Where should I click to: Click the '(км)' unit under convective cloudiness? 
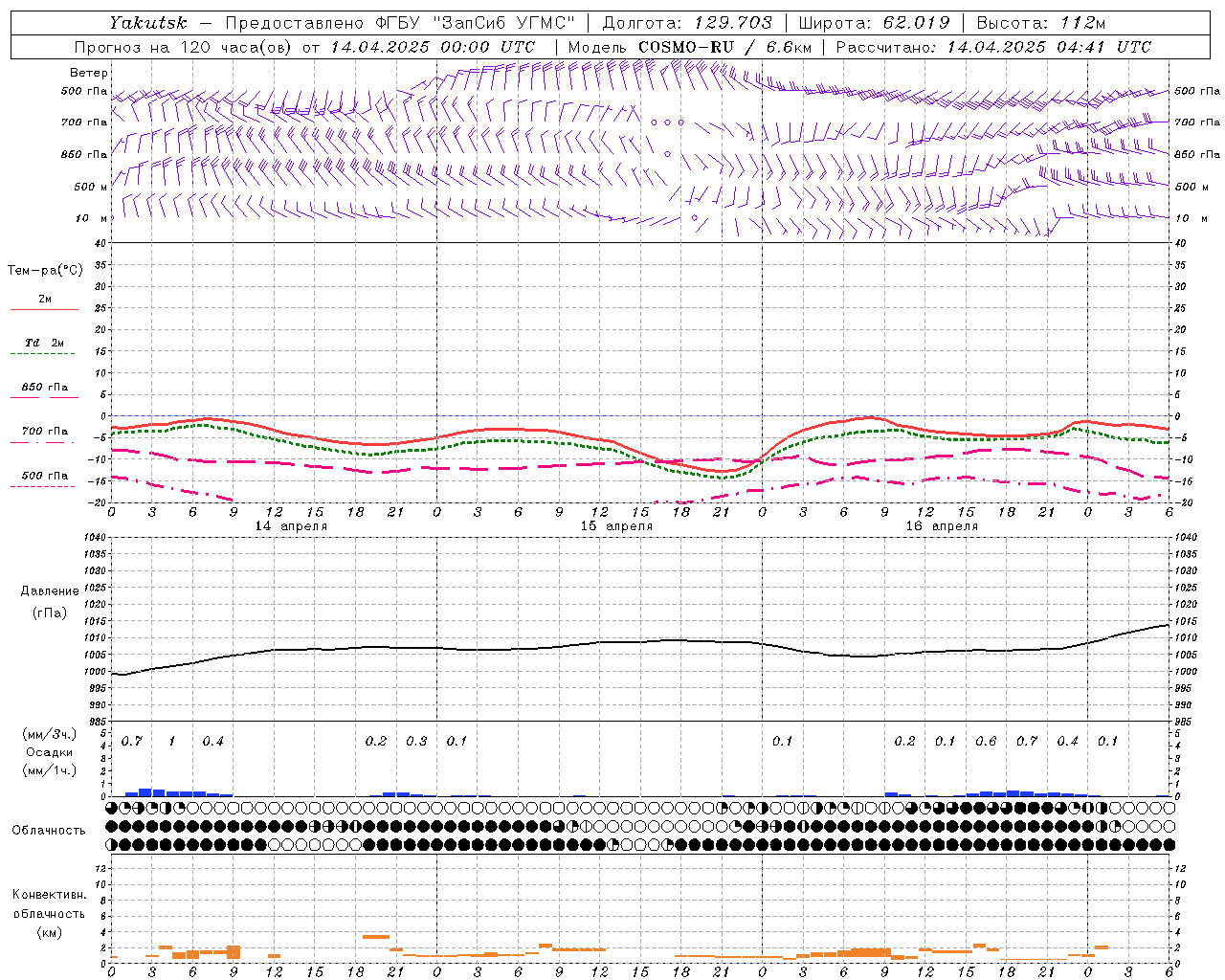[50, 932]
